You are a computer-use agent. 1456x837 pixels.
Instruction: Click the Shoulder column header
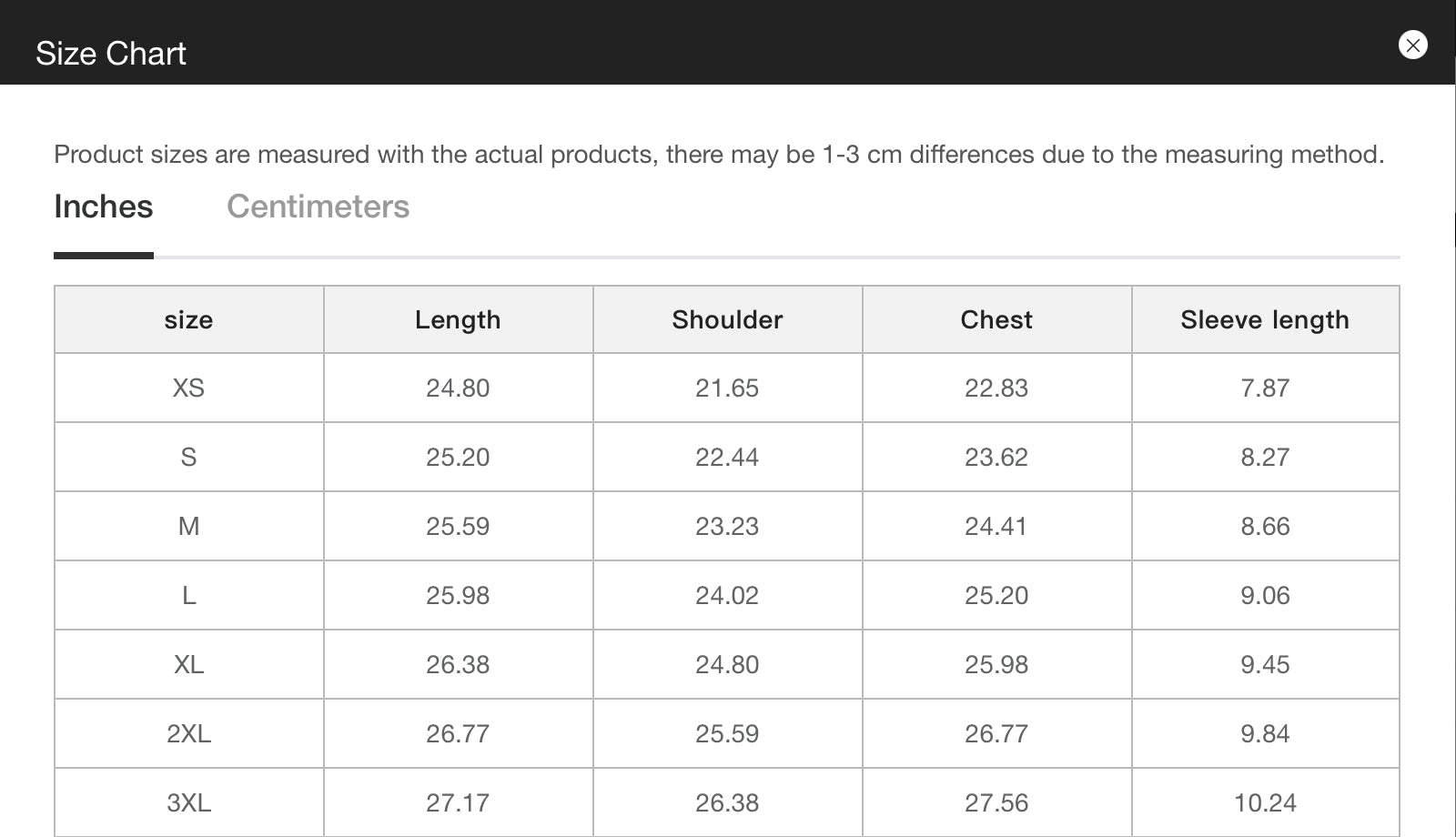tap(727, 320)
